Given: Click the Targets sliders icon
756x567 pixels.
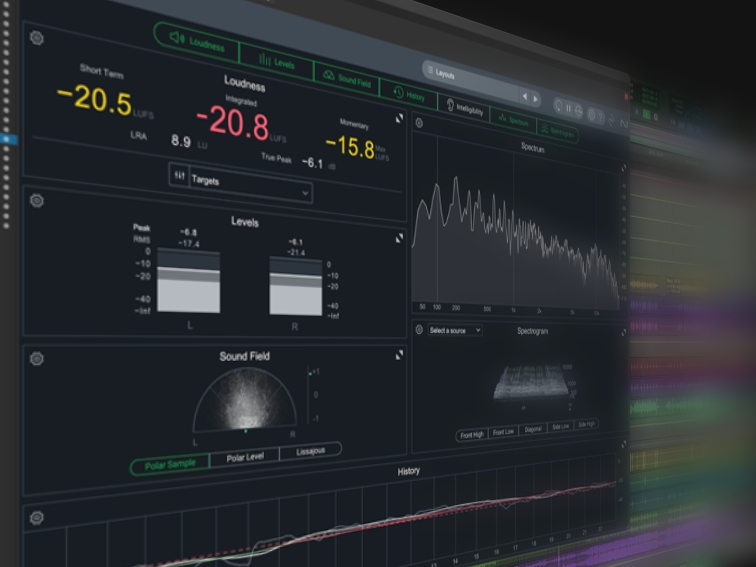Looking at the screenshot, I should tap(179, 175).
